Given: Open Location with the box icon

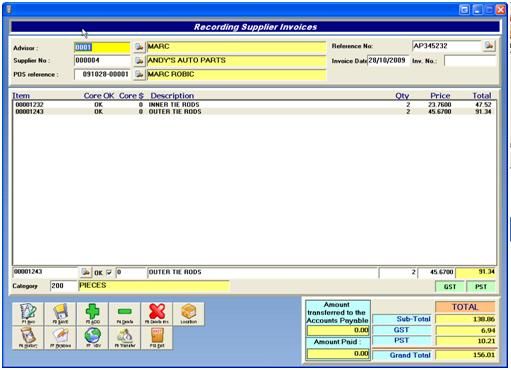Looking at the screenshot, I should coord(189,314).
